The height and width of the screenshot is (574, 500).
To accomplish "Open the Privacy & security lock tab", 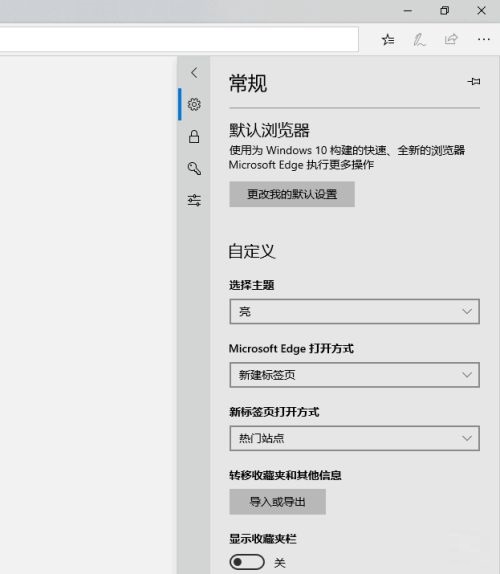I will coord(194,137).
